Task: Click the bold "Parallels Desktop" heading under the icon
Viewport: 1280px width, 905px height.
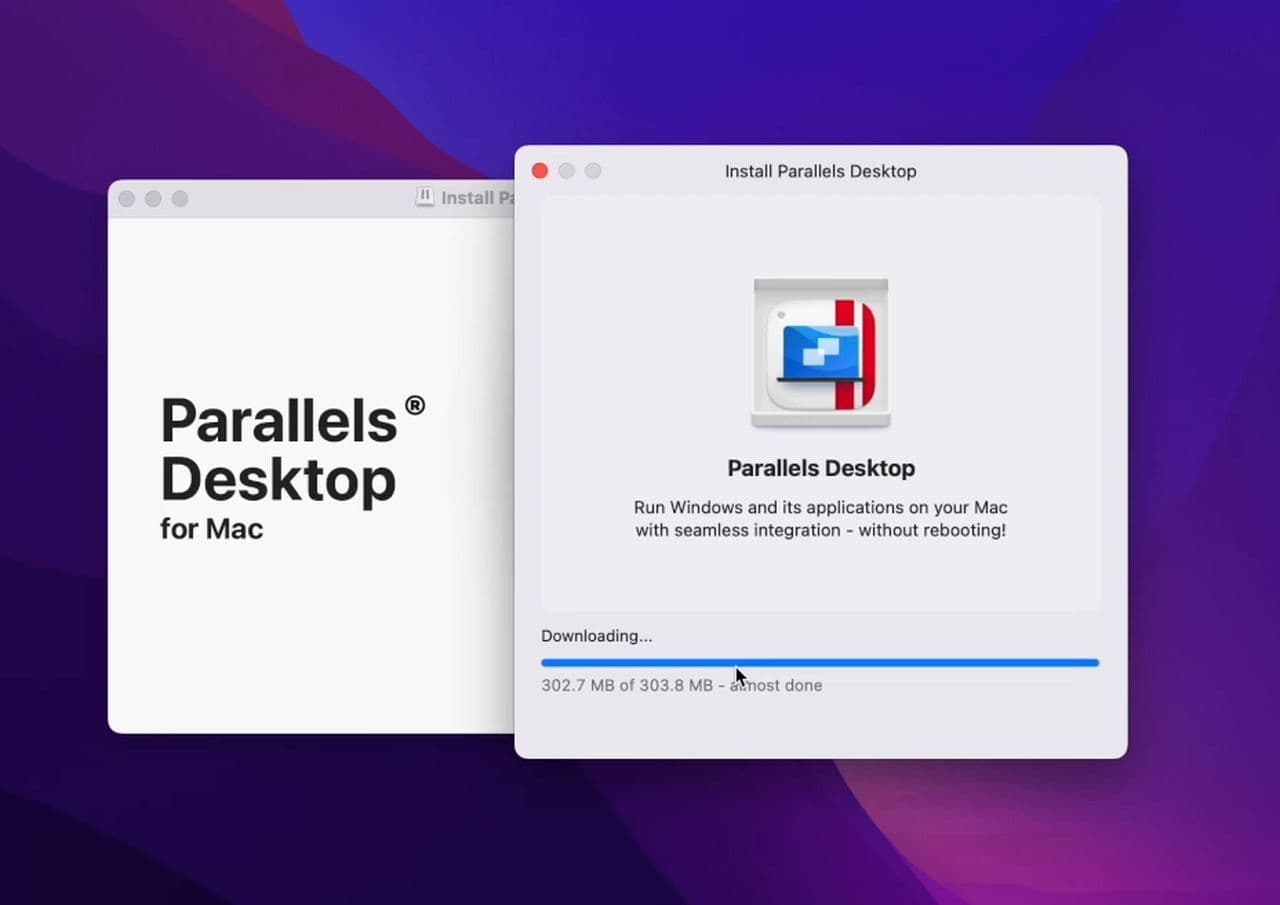Action: click(x=820, y=468)
